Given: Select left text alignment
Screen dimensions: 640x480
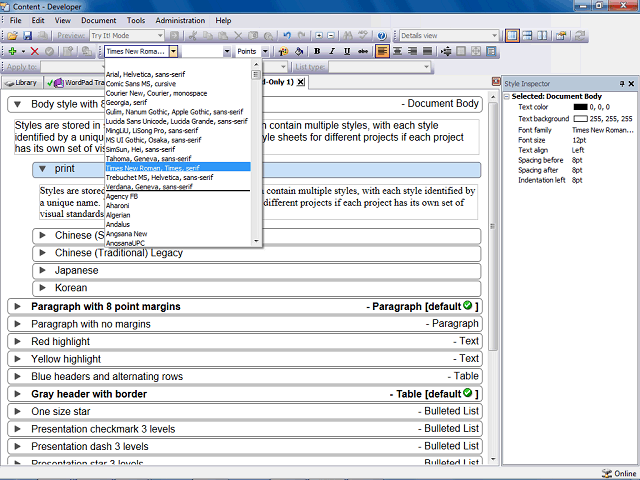Looking at the screenshot, I should coord(382,51).
